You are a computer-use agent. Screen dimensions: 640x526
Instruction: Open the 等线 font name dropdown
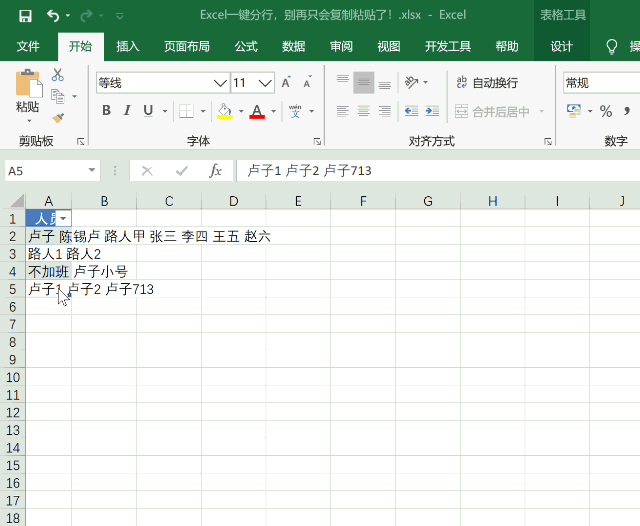pos(220,83)
